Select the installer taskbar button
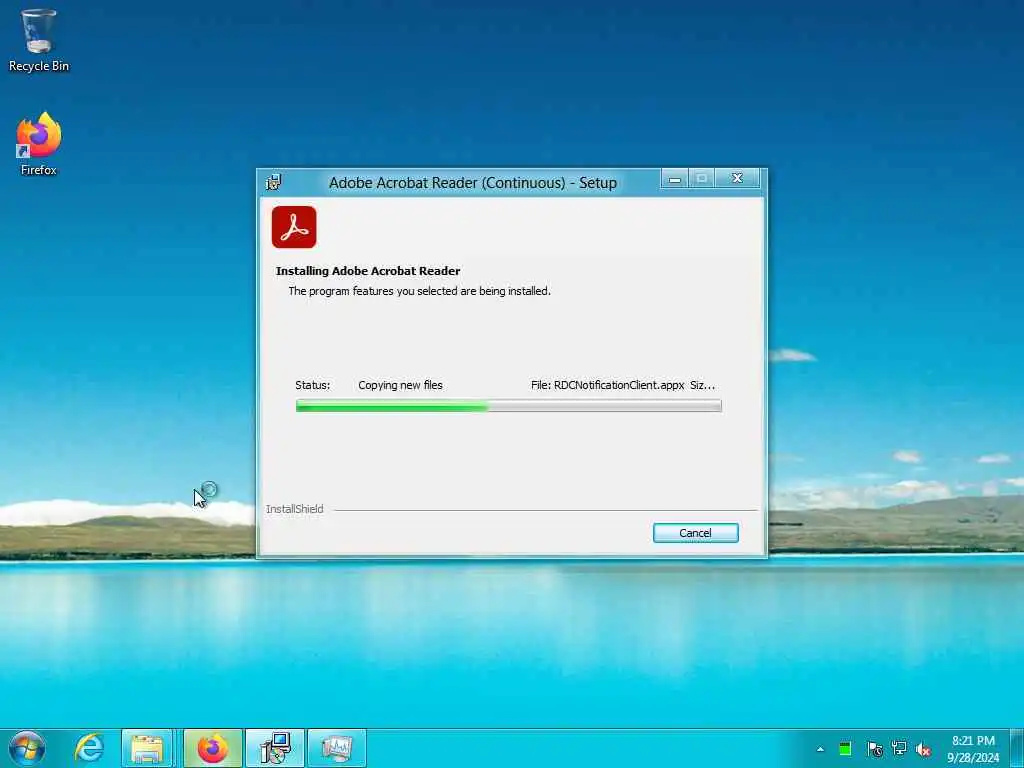Image resolution: width=1024 pixels, height=768 pixels. (x=275, y=748)
